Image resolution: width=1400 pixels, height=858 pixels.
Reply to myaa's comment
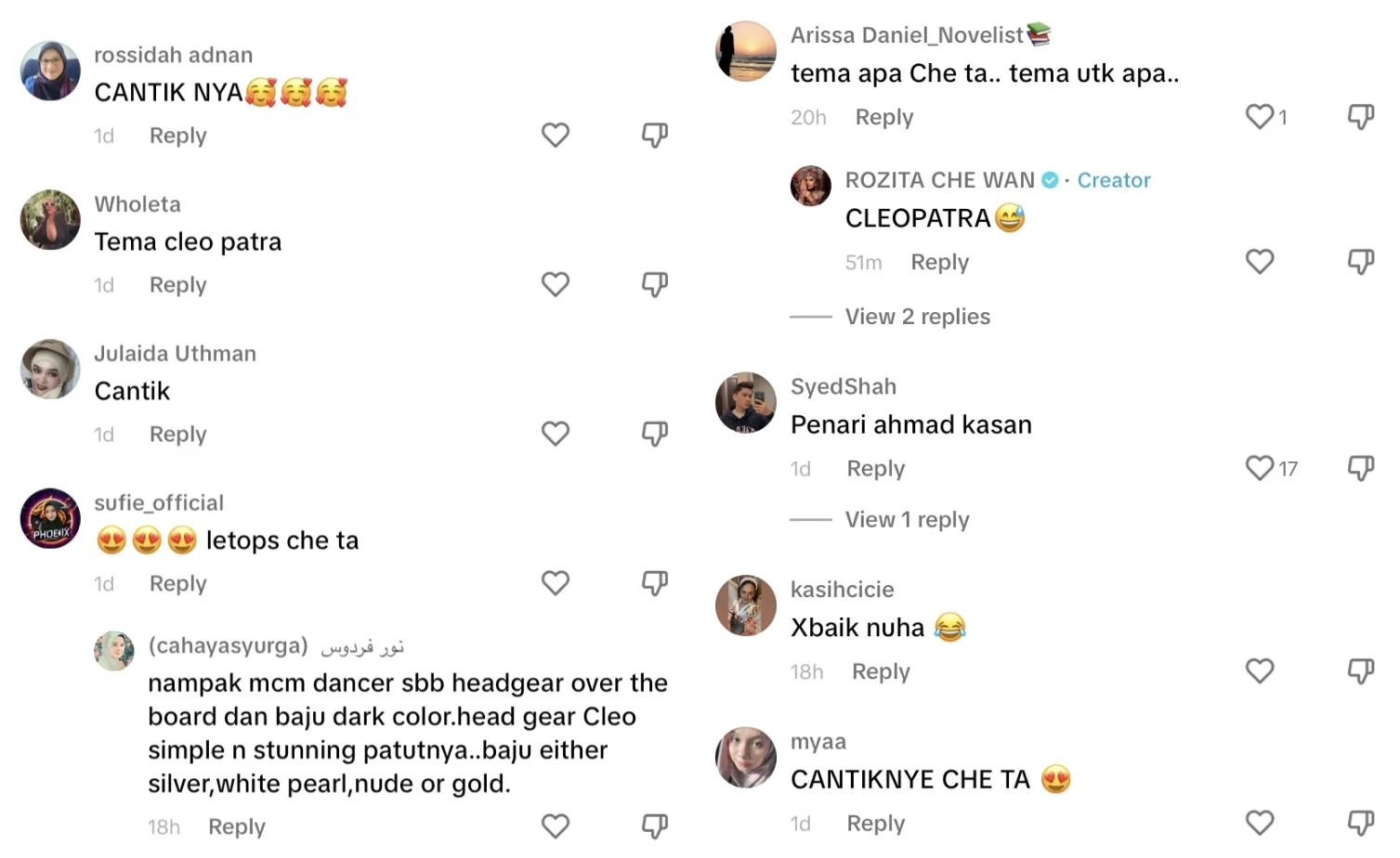(875, 824)
